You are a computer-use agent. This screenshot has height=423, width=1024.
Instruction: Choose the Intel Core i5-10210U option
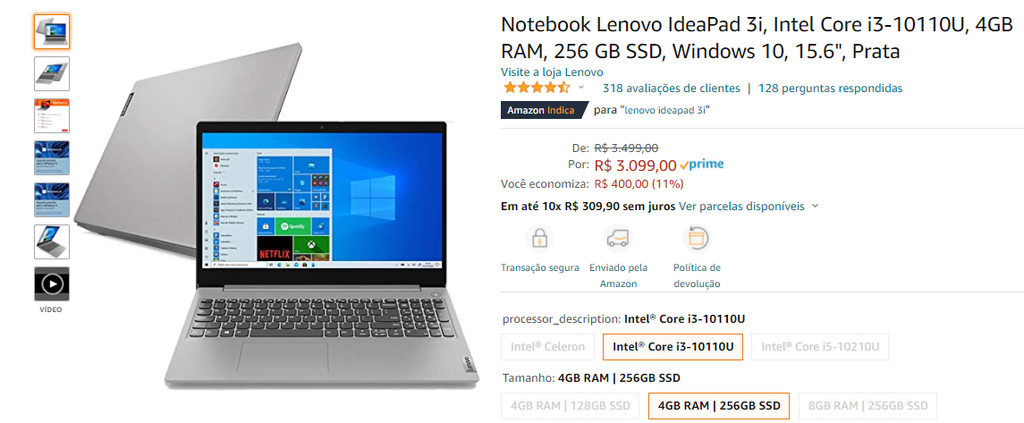[x=820, y=347]
